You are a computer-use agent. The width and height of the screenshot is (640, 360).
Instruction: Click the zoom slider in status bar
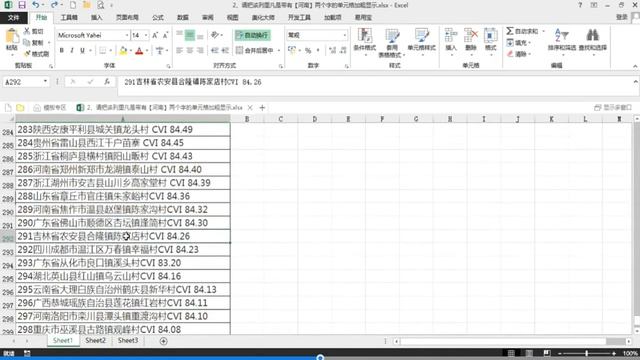click(x=587, y=353)
